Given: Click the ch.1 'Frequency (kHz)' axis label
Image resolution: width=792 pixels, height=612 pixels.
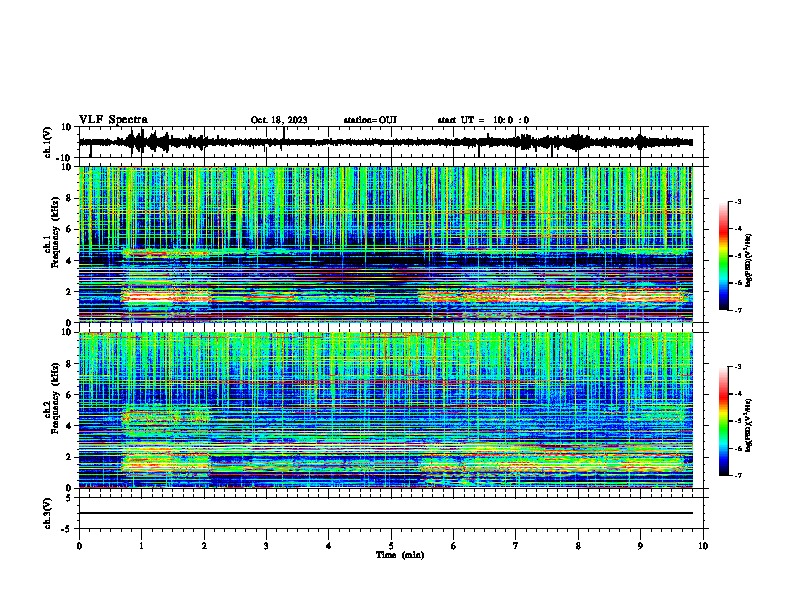Looking at the screenshot, I should 54,232.
